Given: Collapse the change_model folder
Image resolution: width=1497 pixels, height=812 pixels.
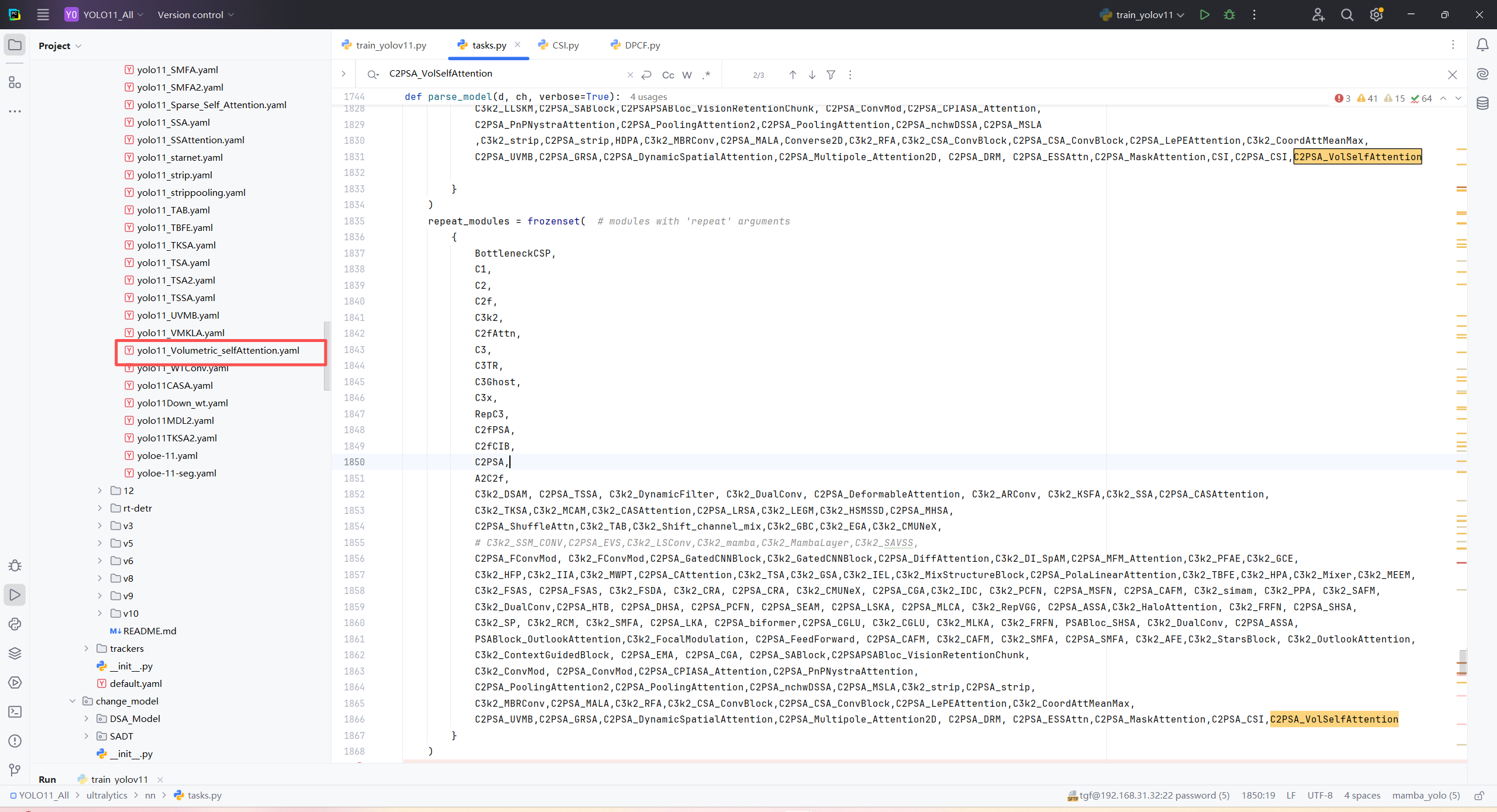Looking at the screenshot, I should [x=73, y=701].
